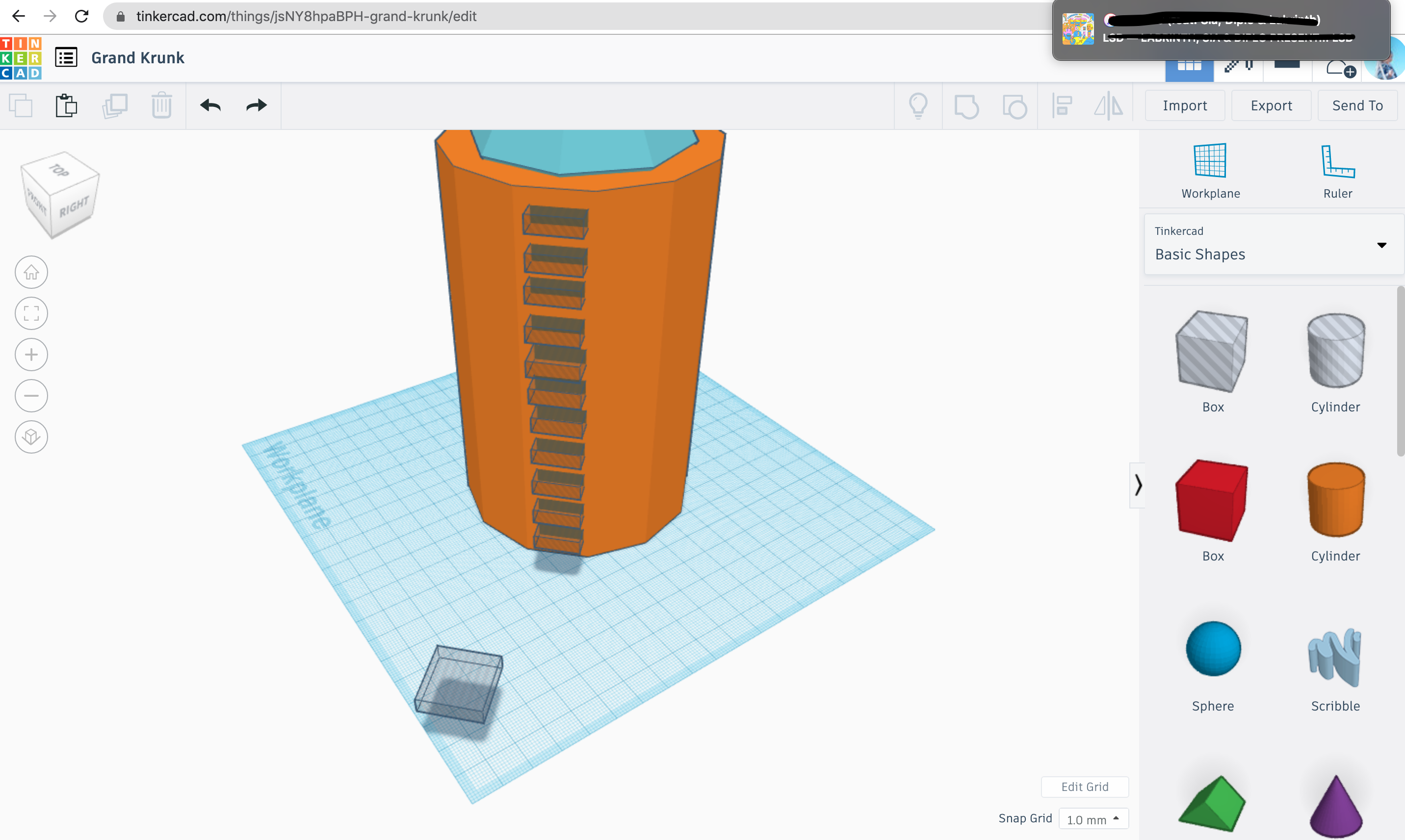Click the Grand Krunk design title

(x=138, y=58)
